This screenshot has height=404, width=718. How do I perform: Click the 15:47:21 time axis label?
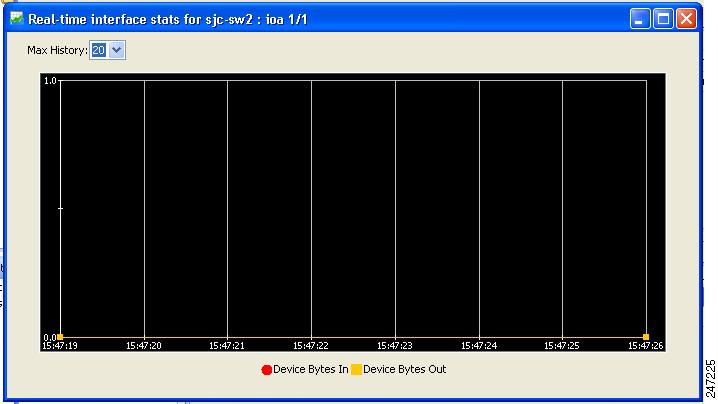pos(227,346)
